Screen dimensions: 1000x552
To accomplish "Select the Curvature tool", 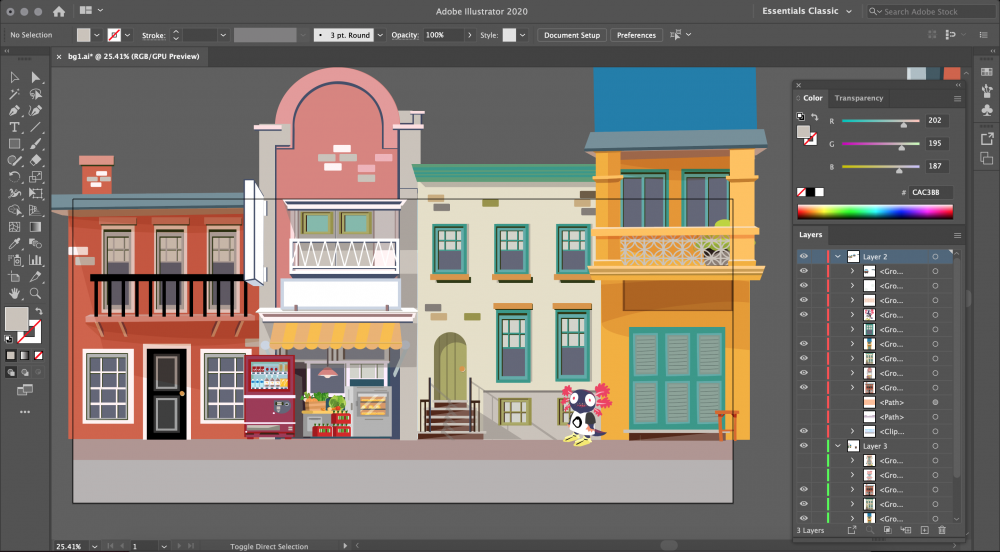I will pyautogui.click(x=35, y=111).
